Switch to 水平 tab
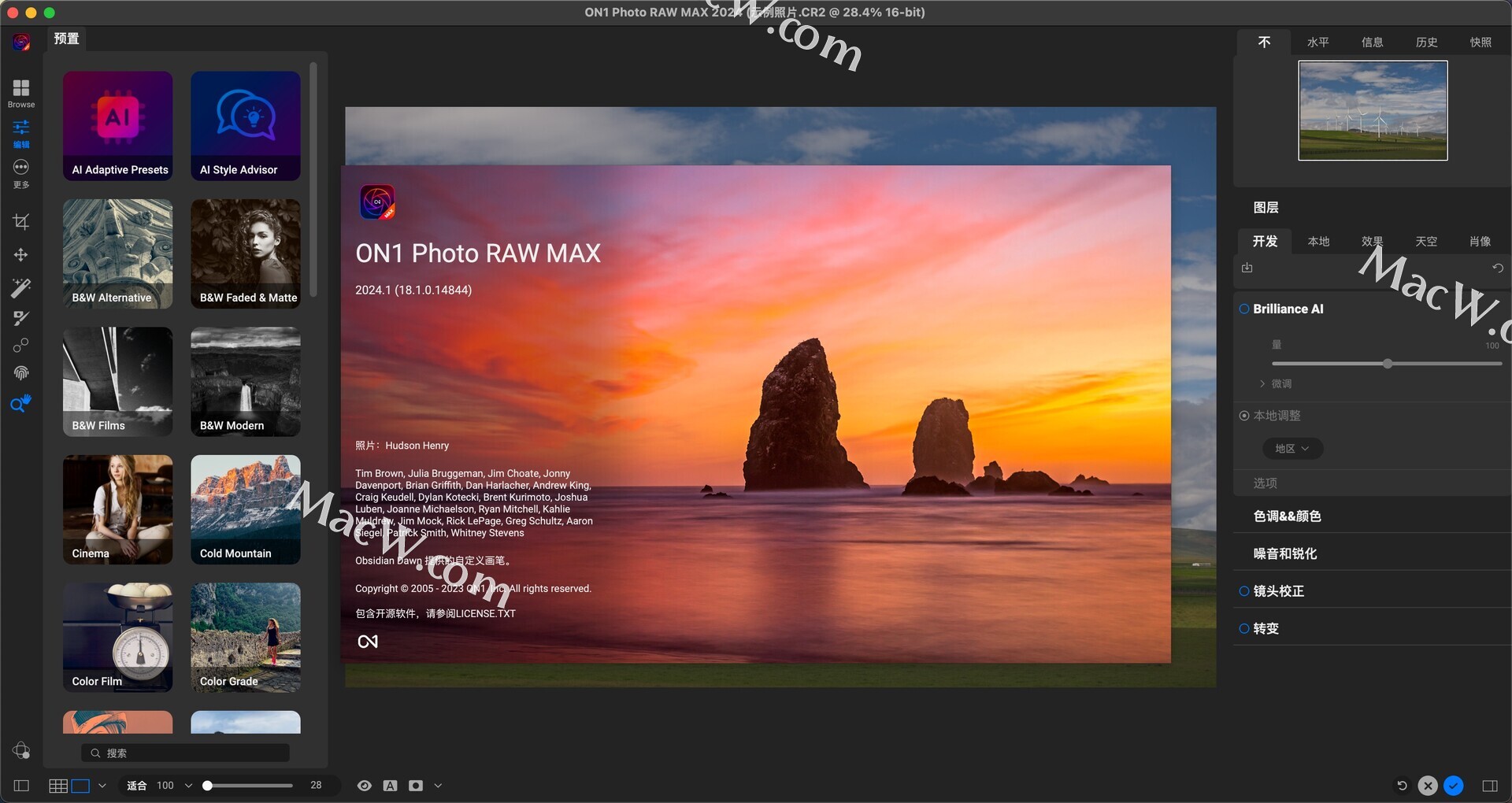Screen dimensions: 1512x803 click(1317, 42)
